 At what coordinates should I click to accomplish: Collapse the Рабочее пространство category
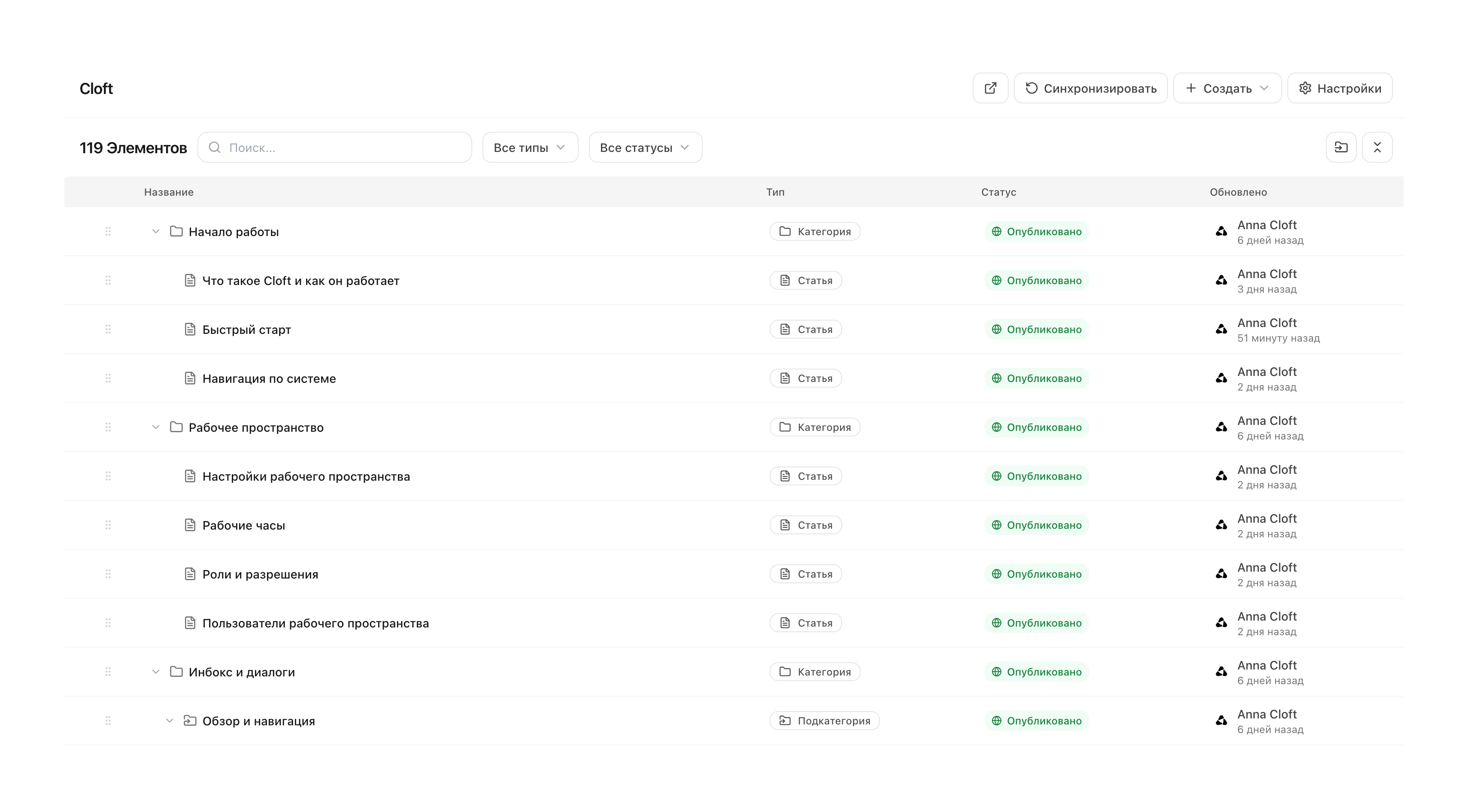coord(155,427)
